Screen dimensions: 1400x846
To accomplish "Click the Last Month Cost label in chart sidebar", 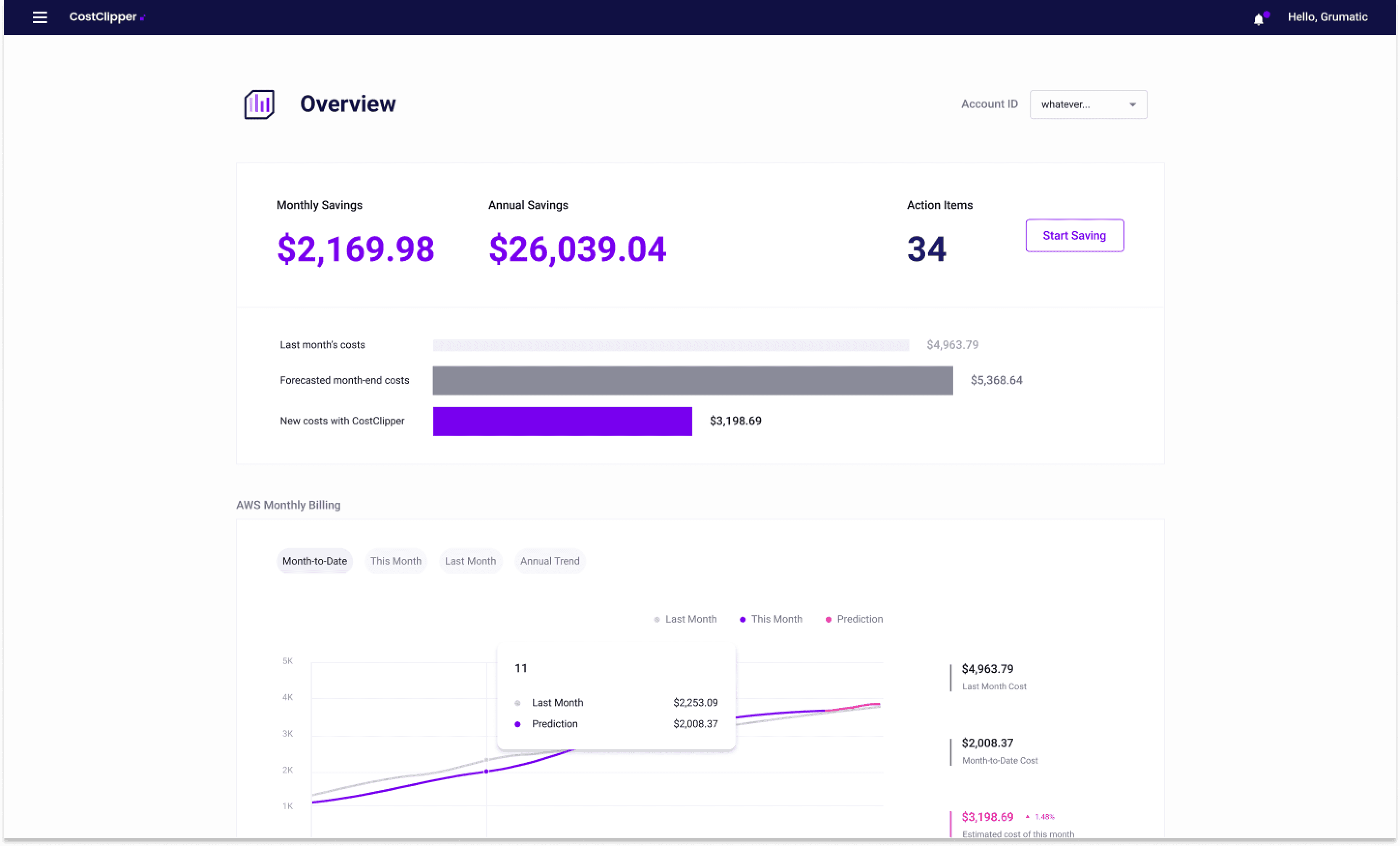I will [994, 686].
